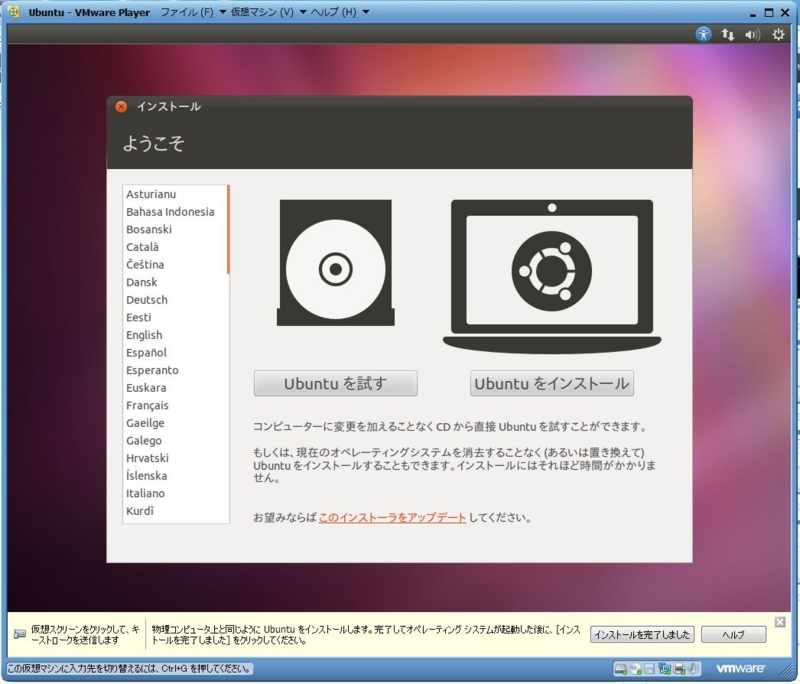800x684 pixels.
Task: Open the universal access icon in top panel
Action: click(704, 34)
